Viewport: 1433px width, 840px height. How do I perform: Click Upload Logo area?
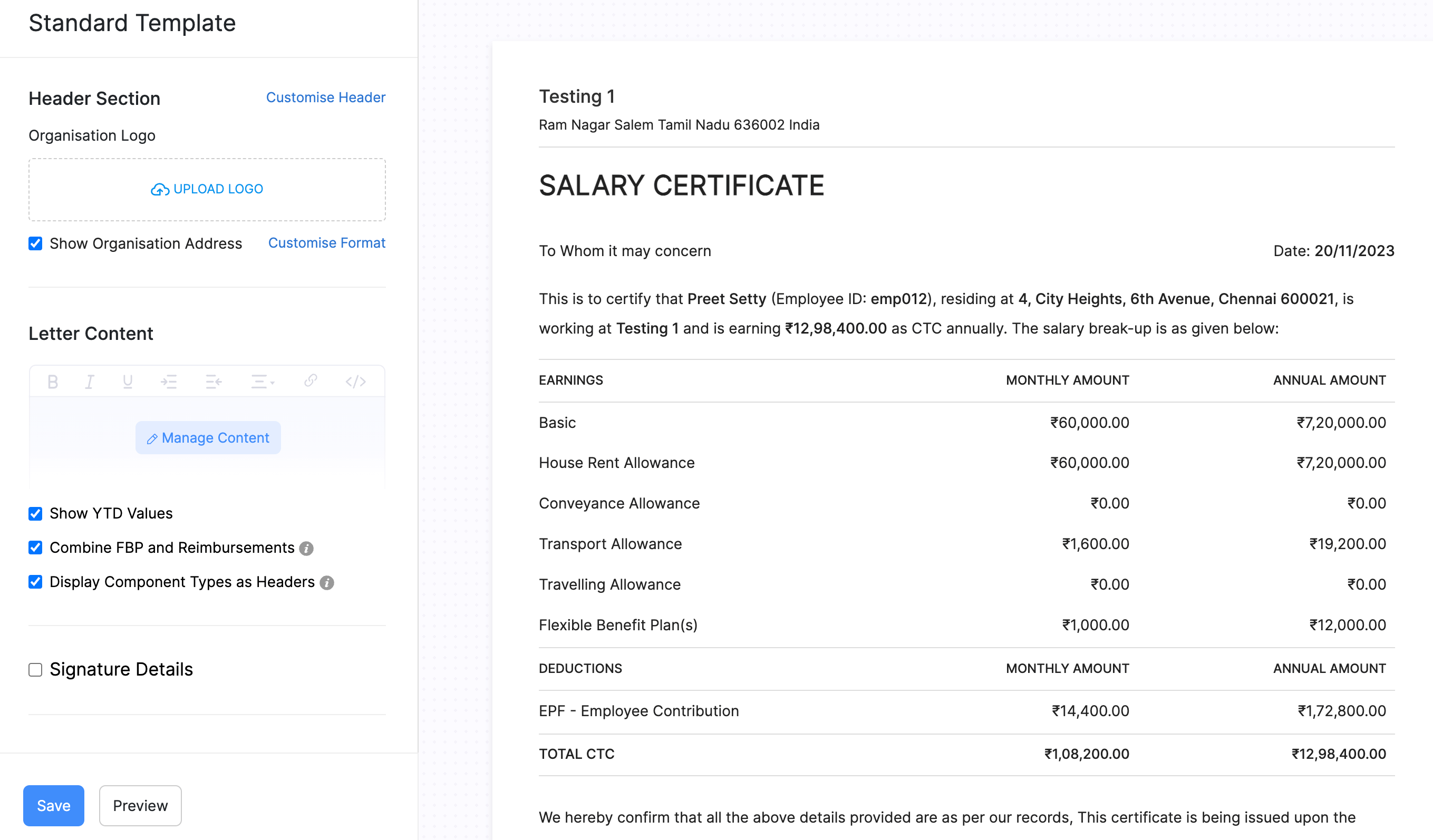tap(207, 189)
